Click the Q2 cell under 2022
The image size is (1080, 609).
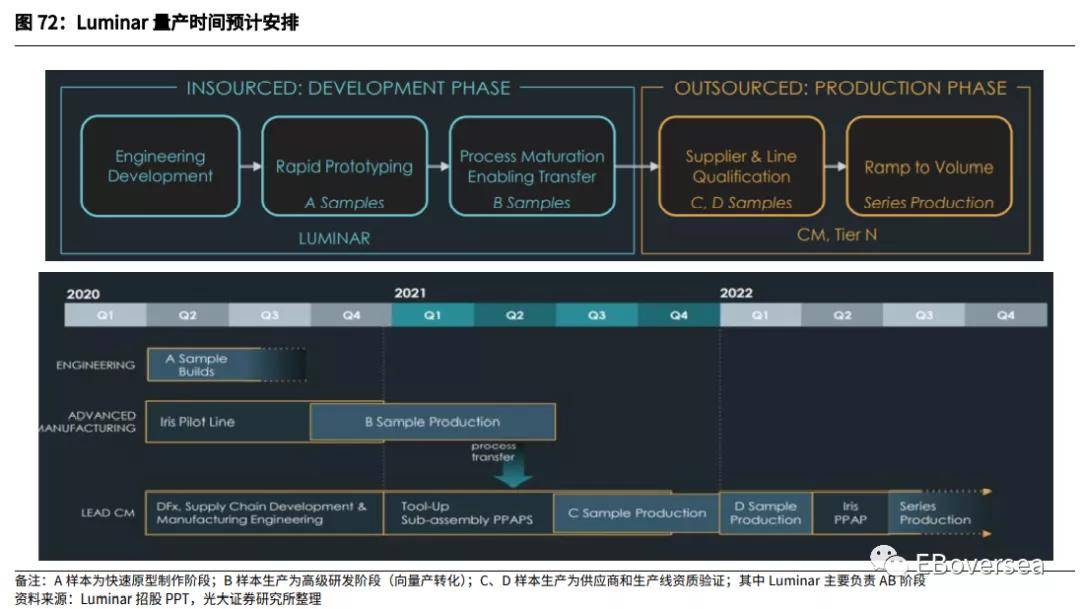point(842,315)
